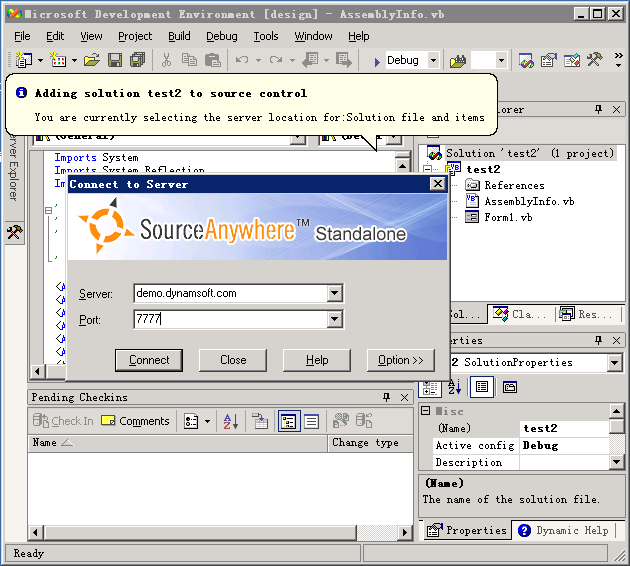Click the Save All toolbar icon
This screenshot has height=566, width=630.
[134, 61]
